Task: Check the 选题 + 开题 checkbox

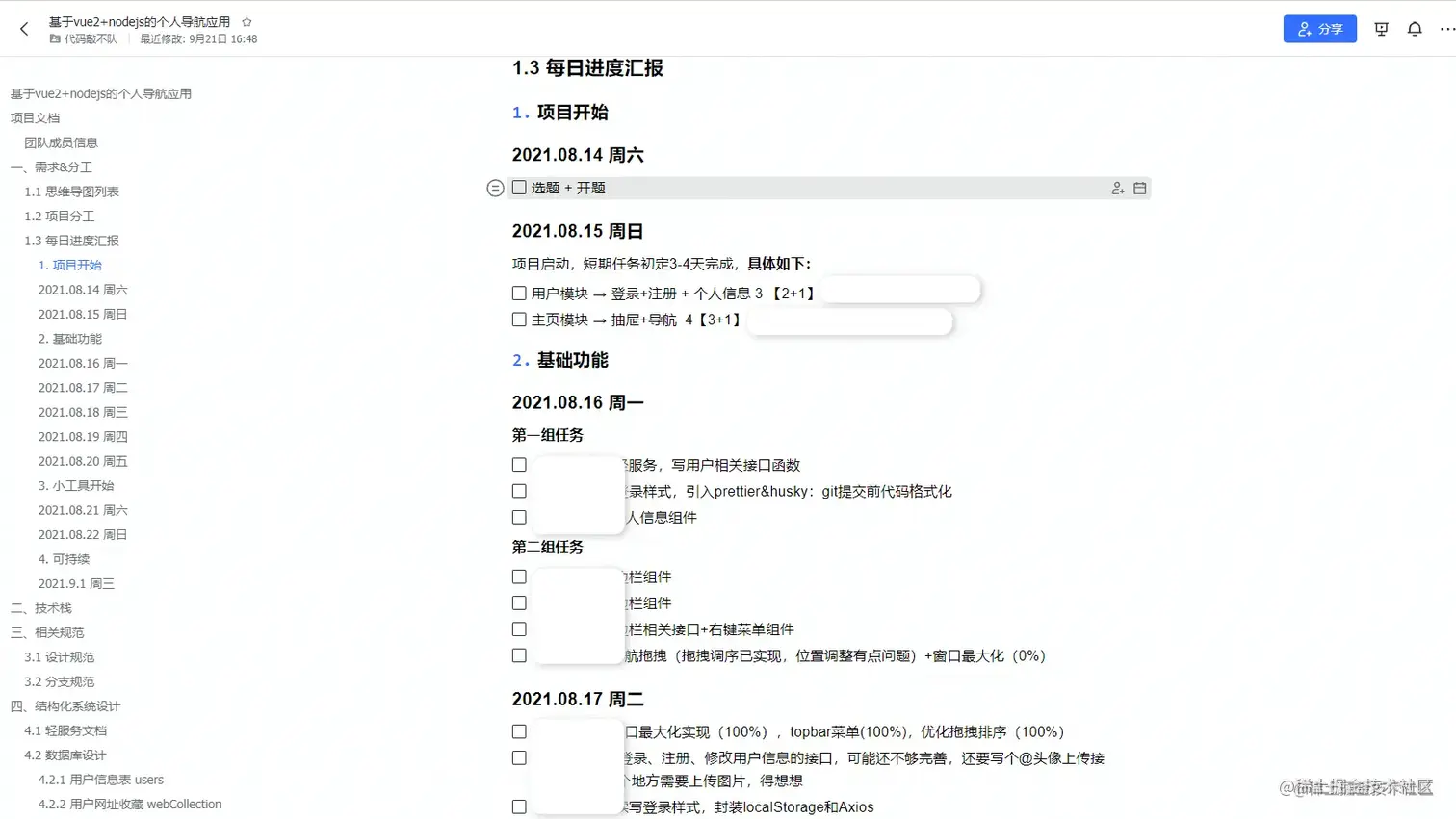Action: (x=519, y=188)
